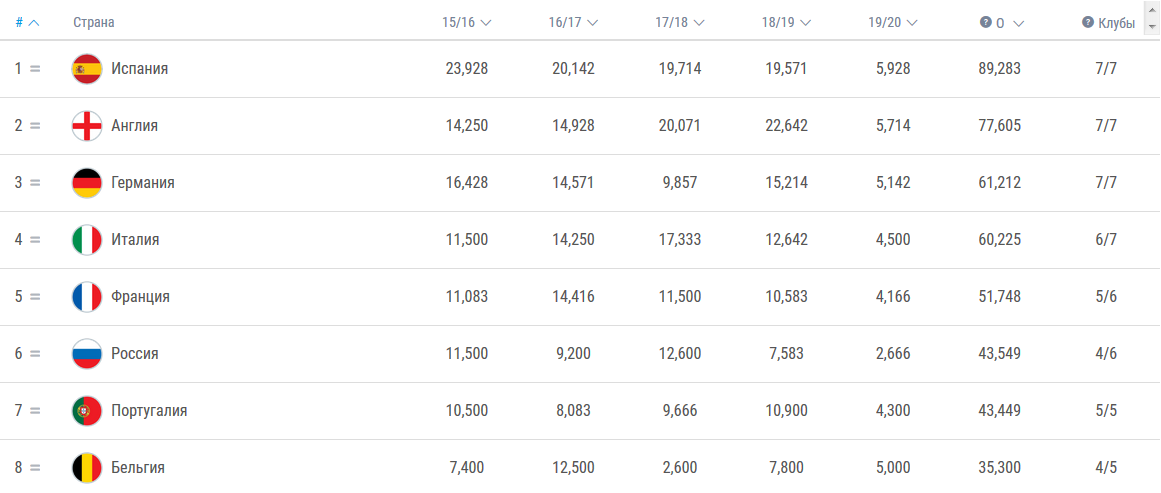Click the England flag icon
The height and width of the screenshot is (493, 1161).
coord(87,126)
